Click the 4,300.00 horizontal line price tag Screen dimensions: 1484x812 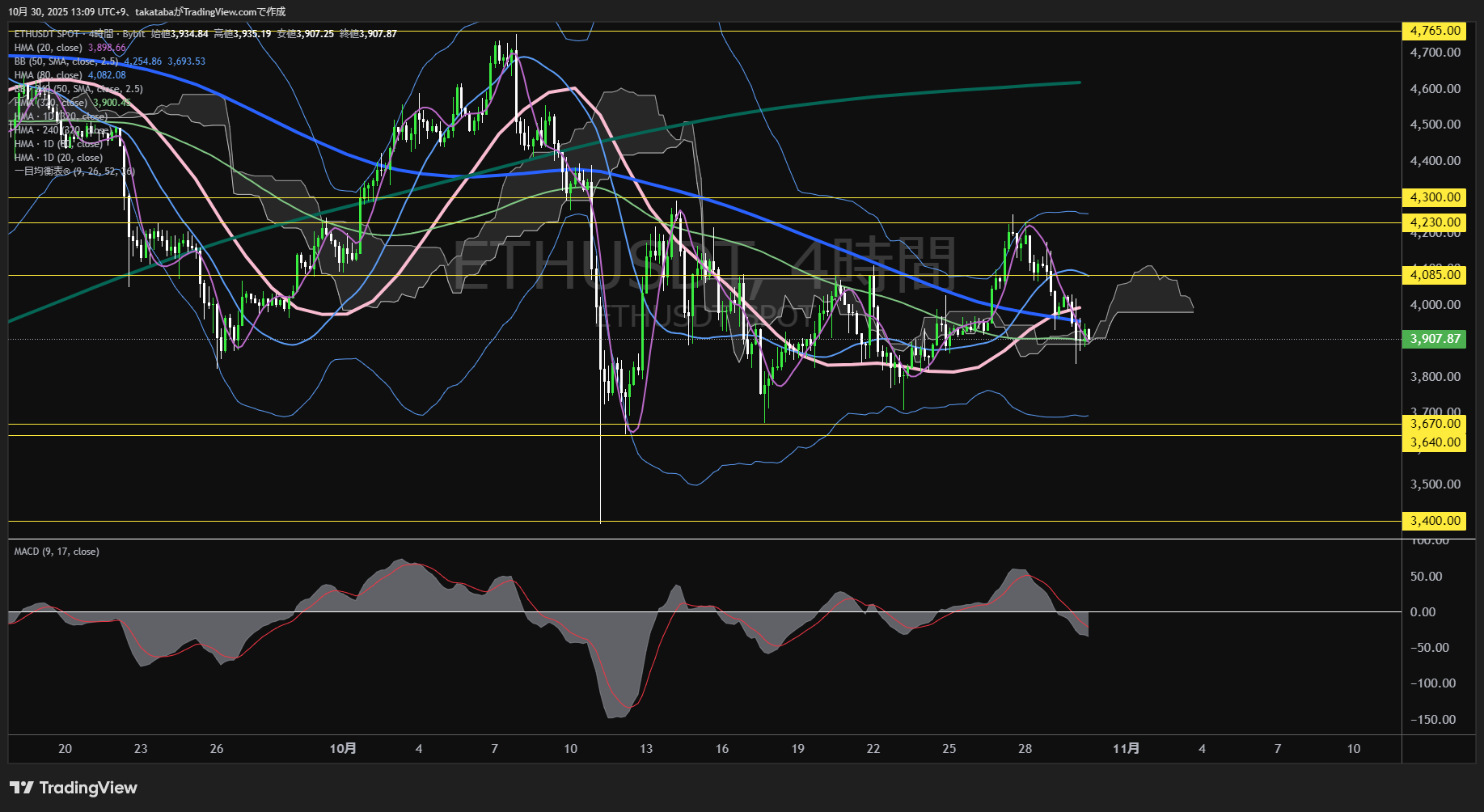(1435, 197)
